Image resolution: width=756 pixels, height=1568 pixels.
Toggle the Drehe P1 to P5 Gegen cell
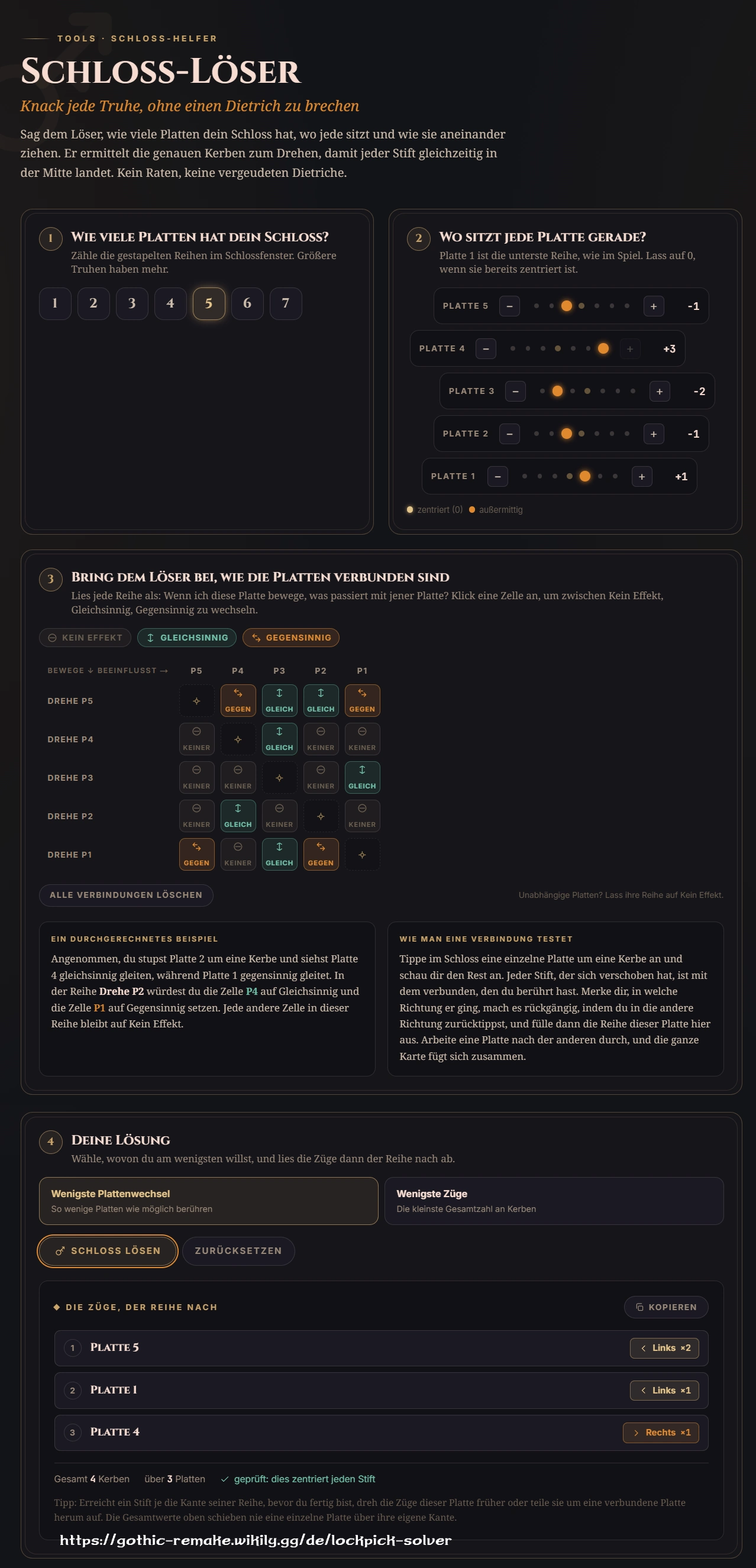[196, 854]
